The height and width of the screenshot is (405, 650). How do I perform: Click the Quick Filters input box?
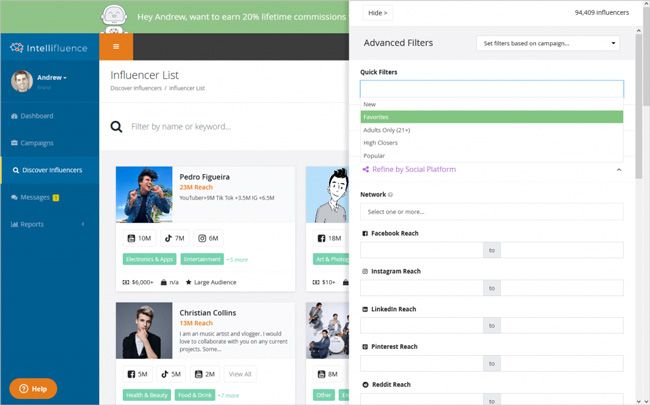tap(492, 89)
